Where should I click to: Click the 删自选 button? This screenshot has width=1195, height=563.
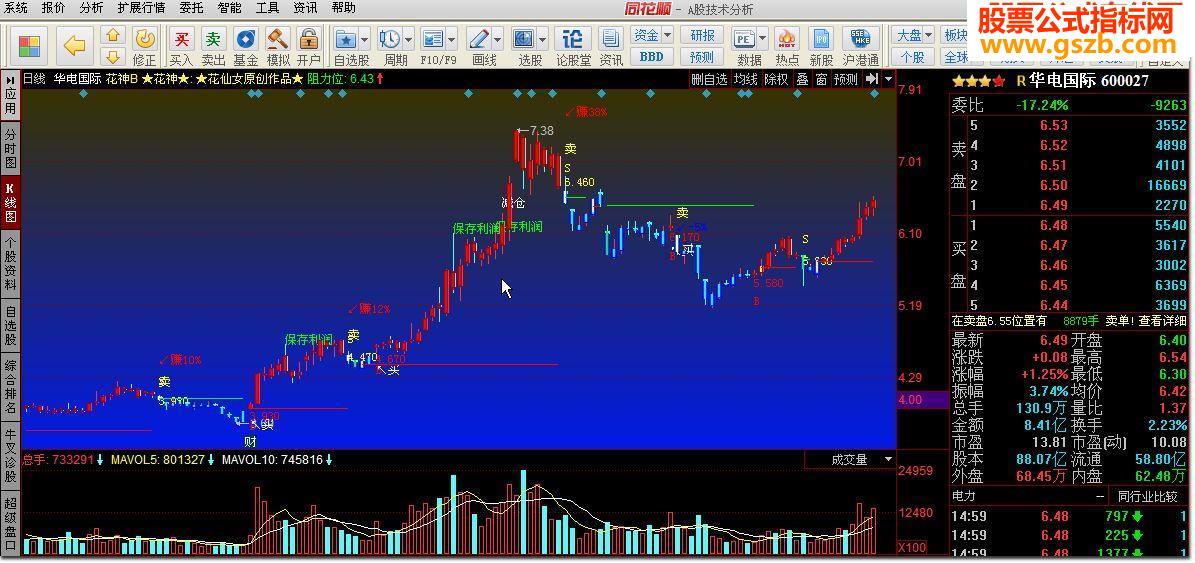point(709,78)
